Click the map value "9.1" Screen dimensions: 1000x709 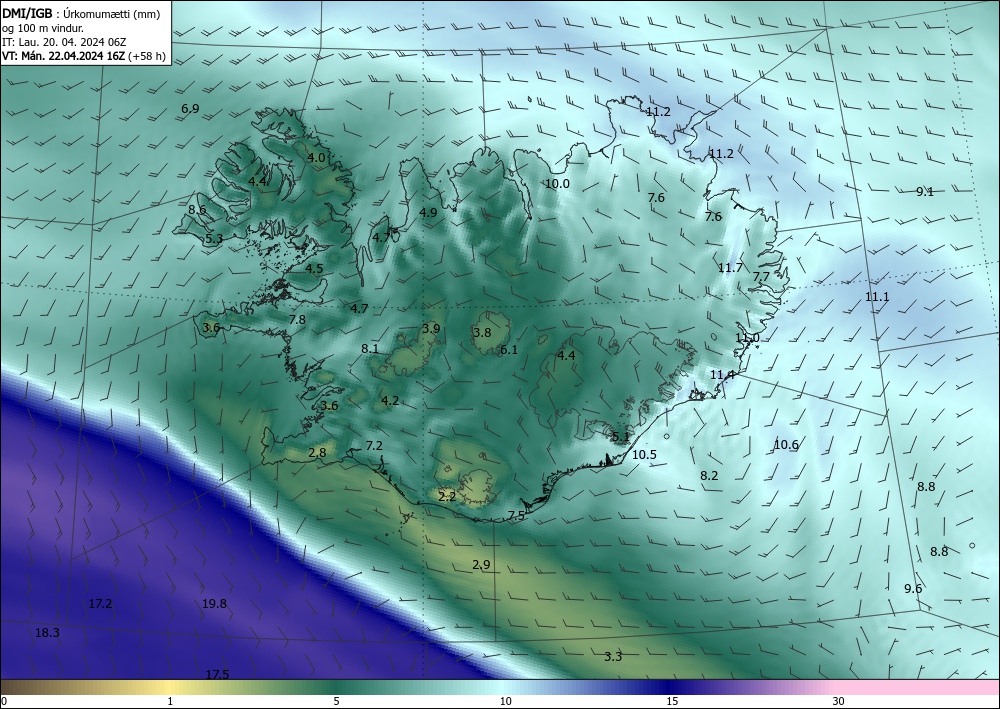[x=925, y=191]
